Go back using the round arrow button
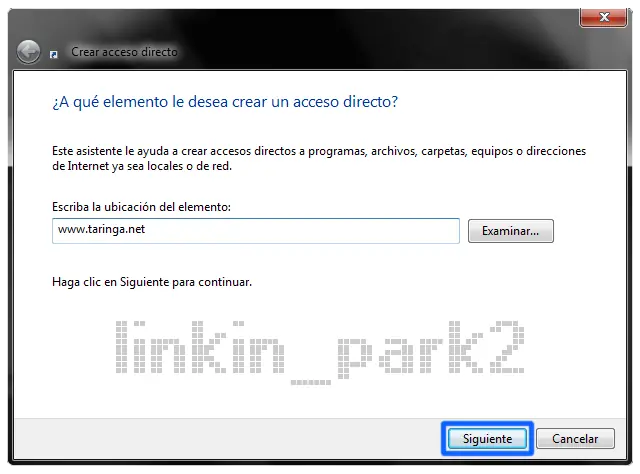The image size is (640, 474). point(28,52)
